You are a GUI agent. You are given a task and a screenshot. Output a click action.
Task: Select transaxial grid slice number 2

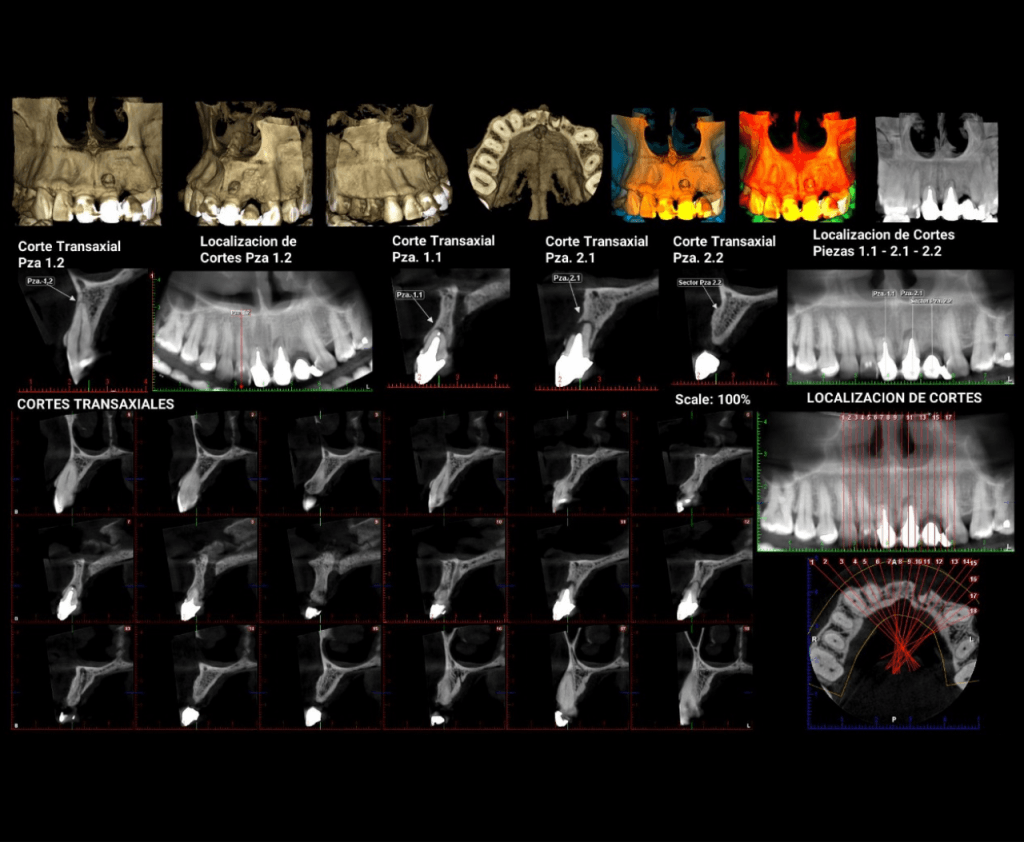coord(198,462)
